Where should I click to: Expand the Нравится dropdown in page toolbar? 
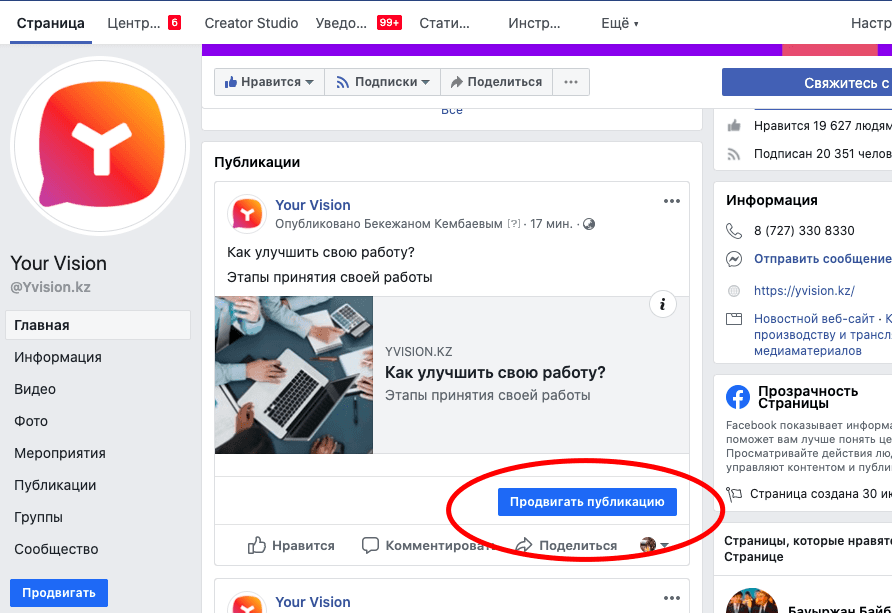[x=269, y=82]
